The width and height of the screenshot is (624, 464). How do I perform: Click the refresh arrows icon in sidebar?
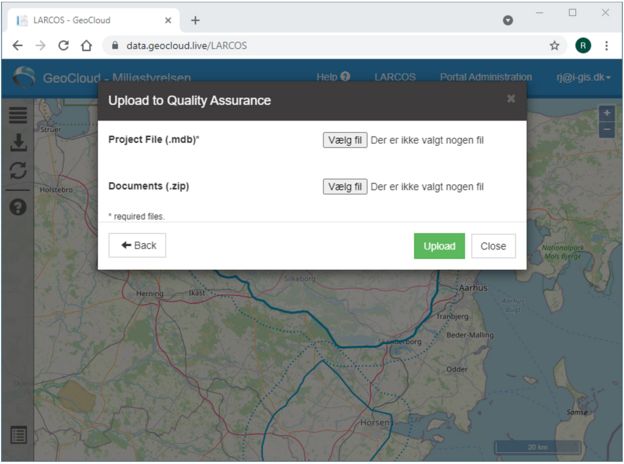pyautogui.click(x=18, y=170)
